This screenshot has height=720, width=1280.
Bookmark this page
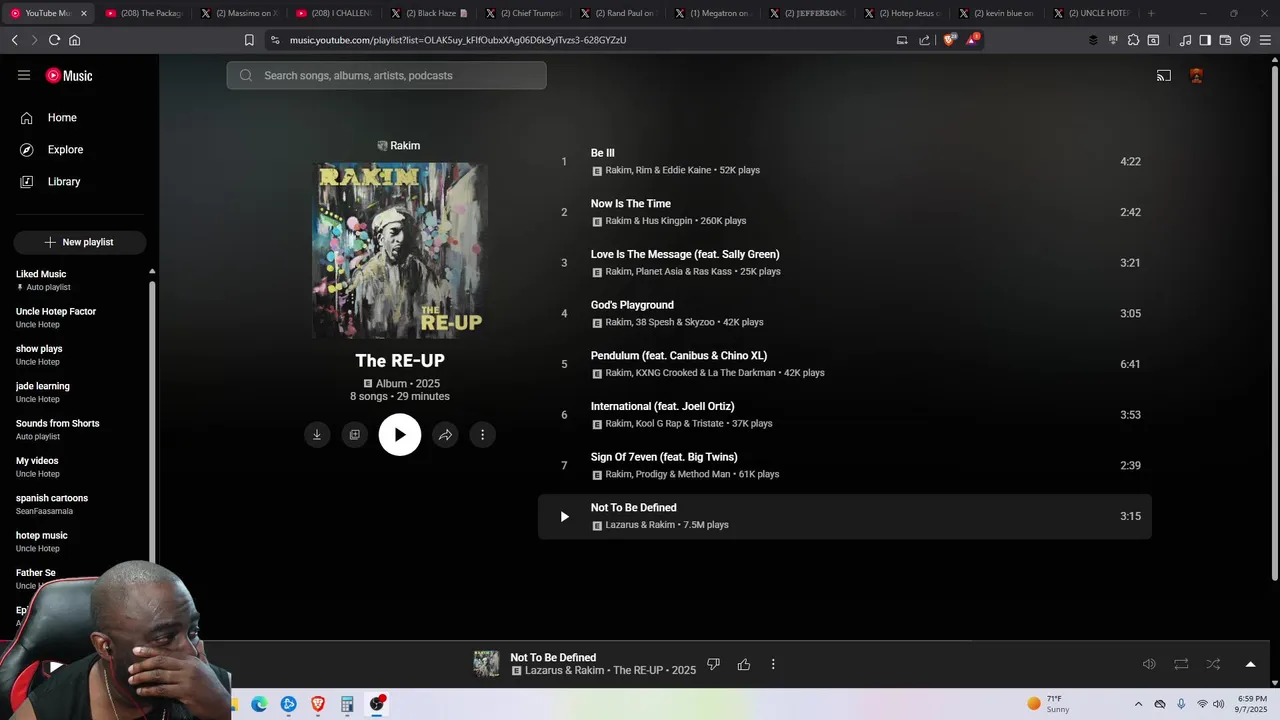click(x=249, y=40)
